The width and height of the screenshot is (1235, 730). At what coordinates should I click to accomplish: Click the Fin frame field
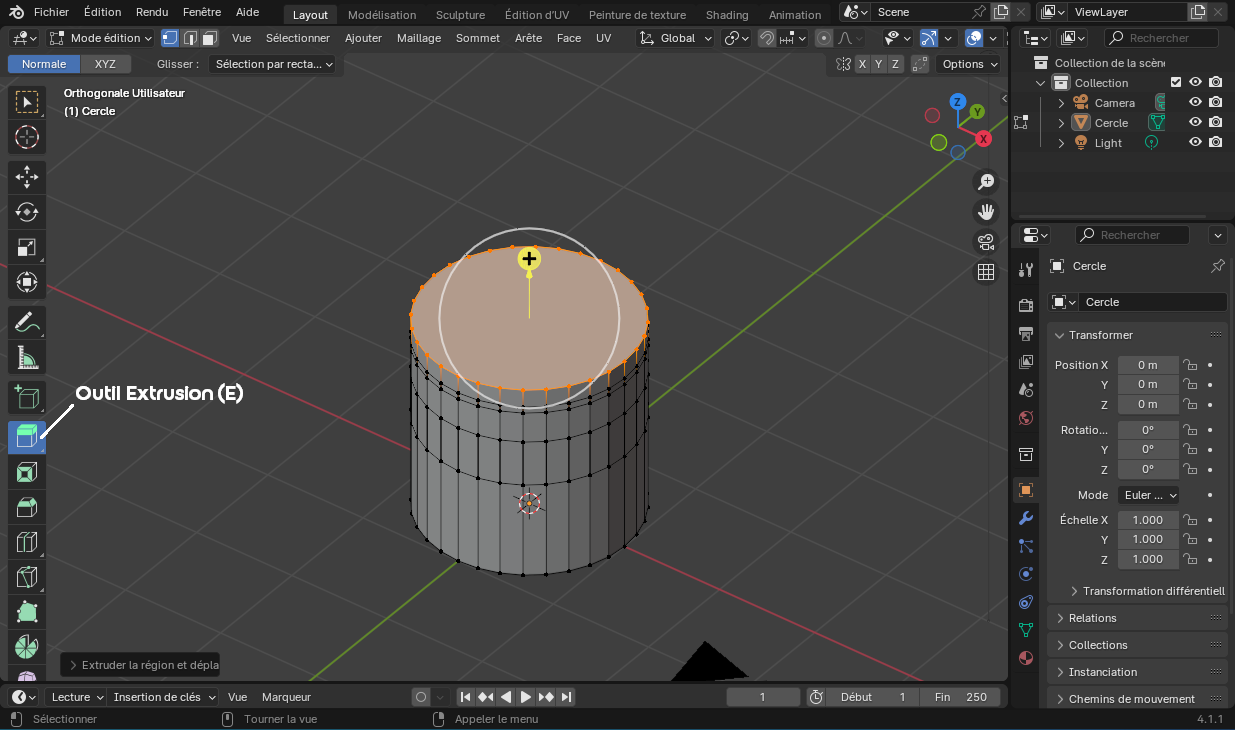click(x=961, y=697)
